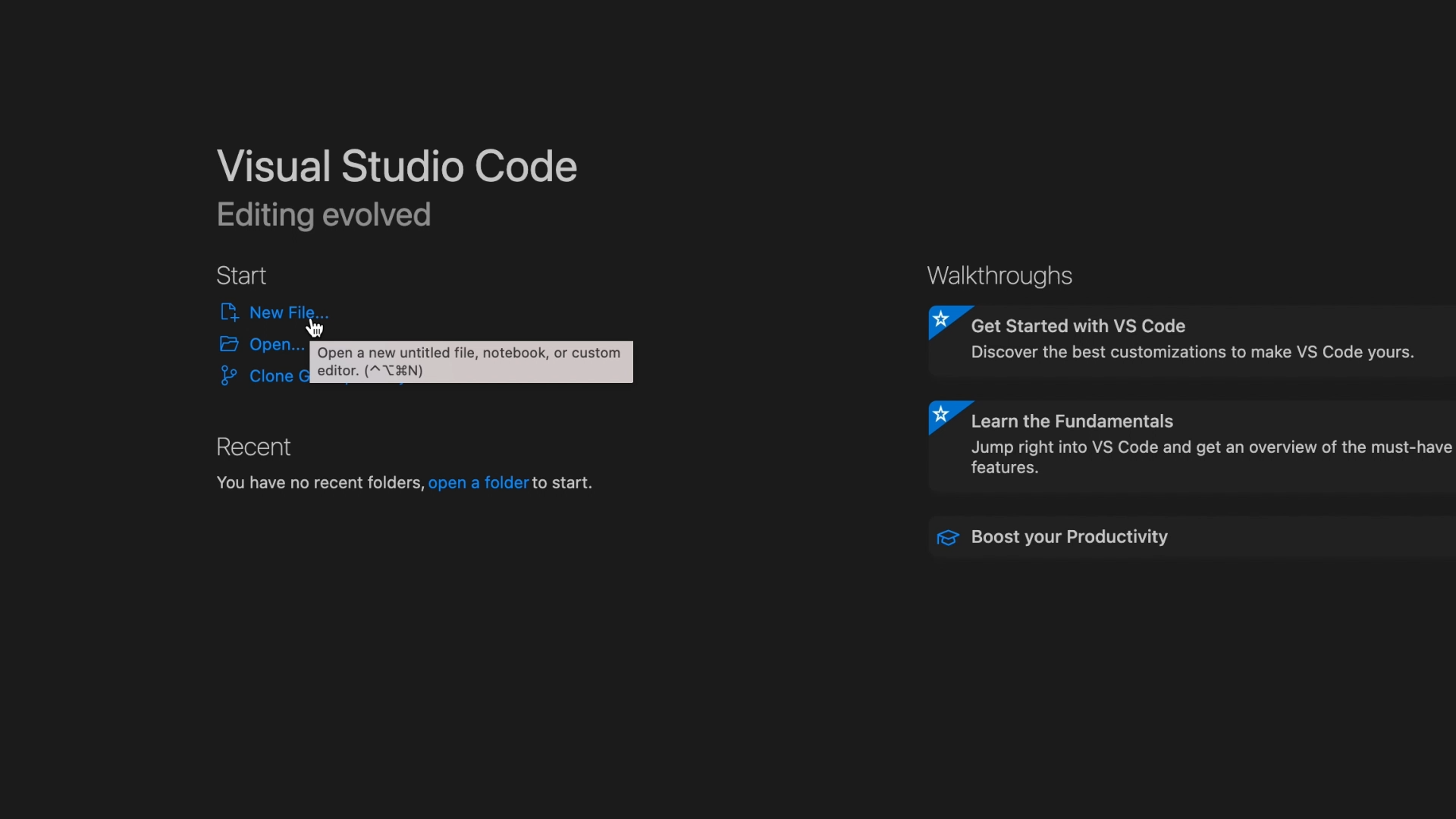Image resolution: width=1456 pixels, height=819 pixels.
Task: Open Get Started with VS Code walkthrough
Action: click(1192, 340)
